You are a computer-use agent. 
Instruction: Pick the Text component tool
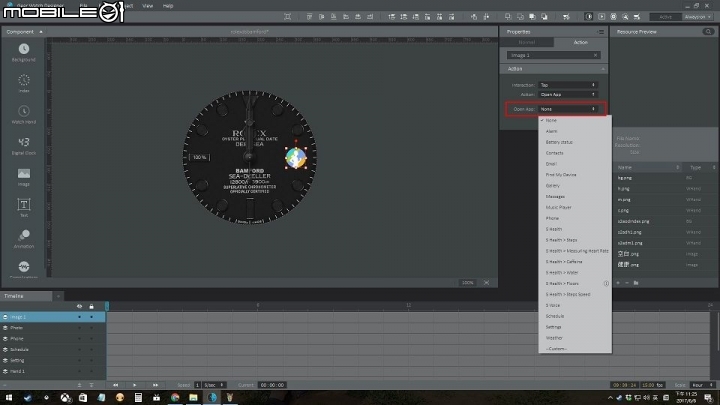pos(23,206)
